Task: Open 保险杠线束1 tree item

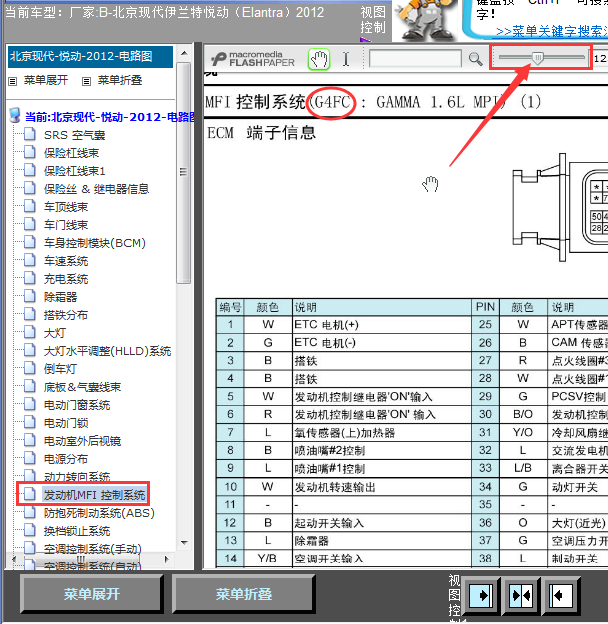Action: [x=74, y=171]
